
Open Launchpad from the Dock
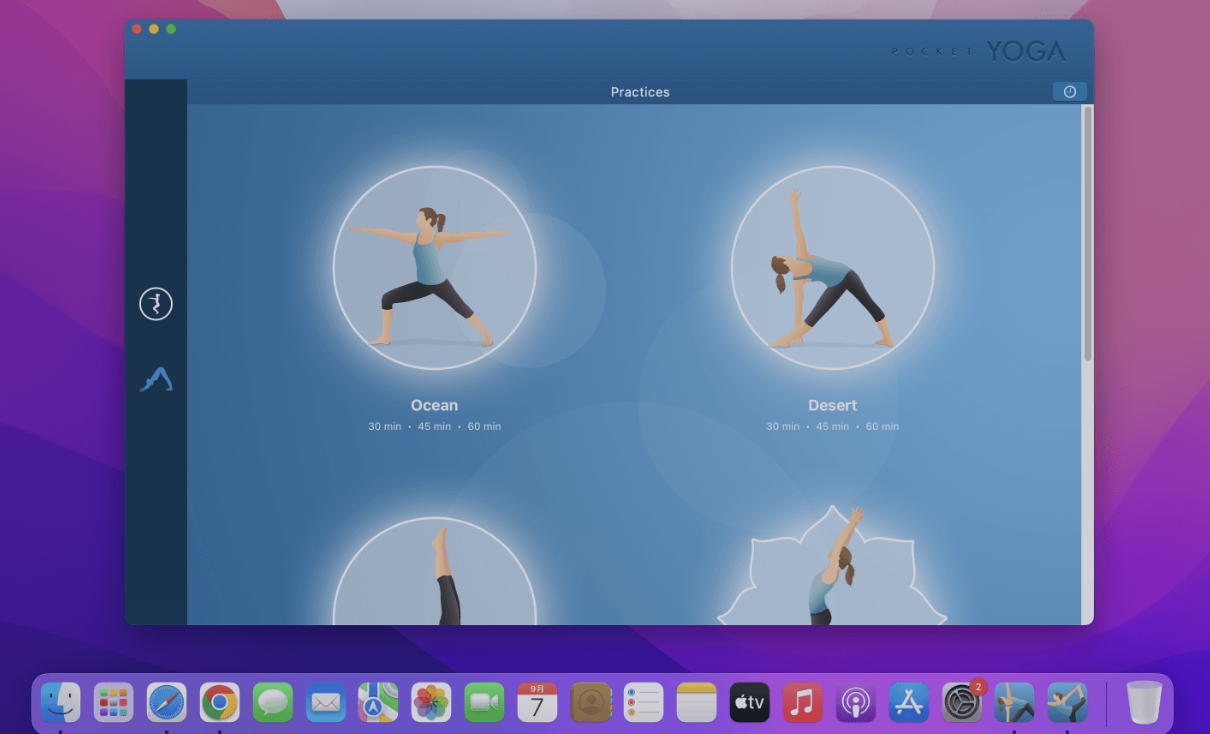(x=113, y=701)
